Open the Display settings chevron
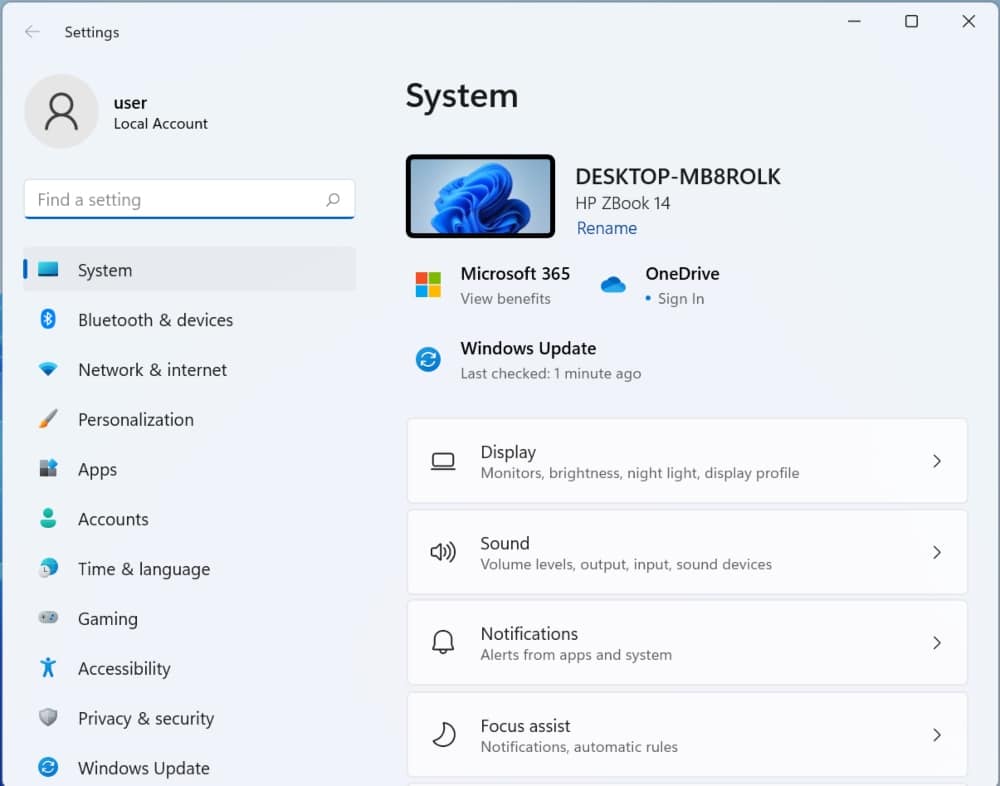The width and height of the screenshot is (1000, 786). pyautogui.click(x=937, y=461)
